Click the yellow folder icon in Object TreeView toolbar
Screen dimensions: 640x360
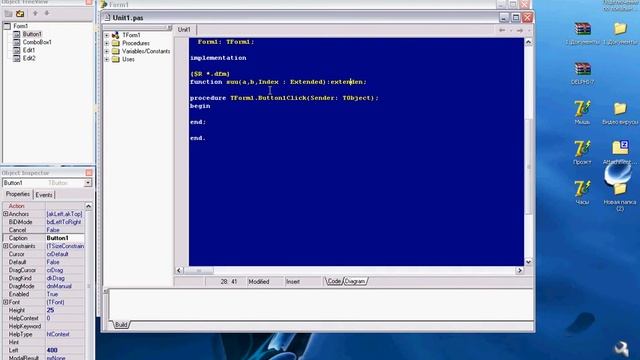(20, 13)
